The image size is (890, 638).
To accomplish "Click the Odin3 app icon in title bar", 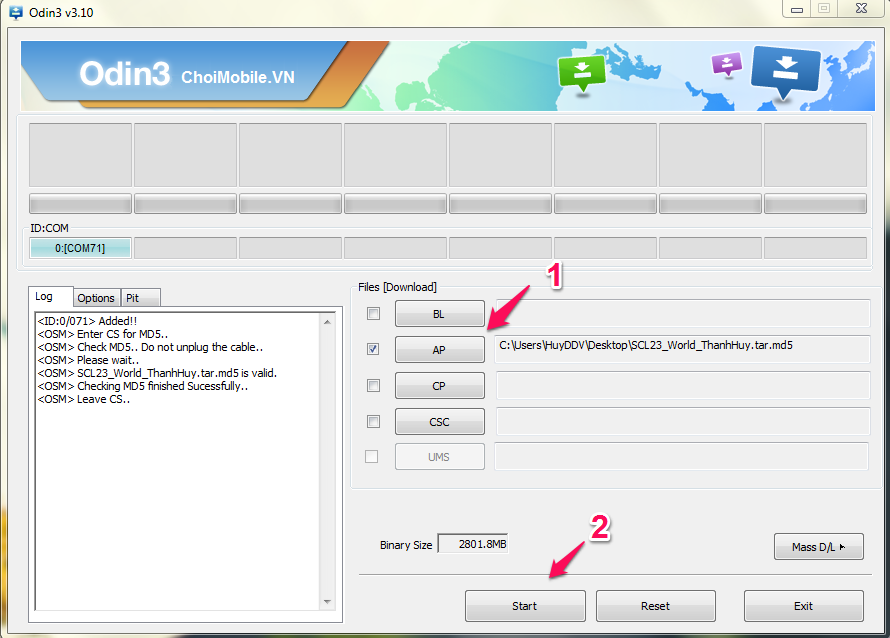I will [x=16, y=12].
